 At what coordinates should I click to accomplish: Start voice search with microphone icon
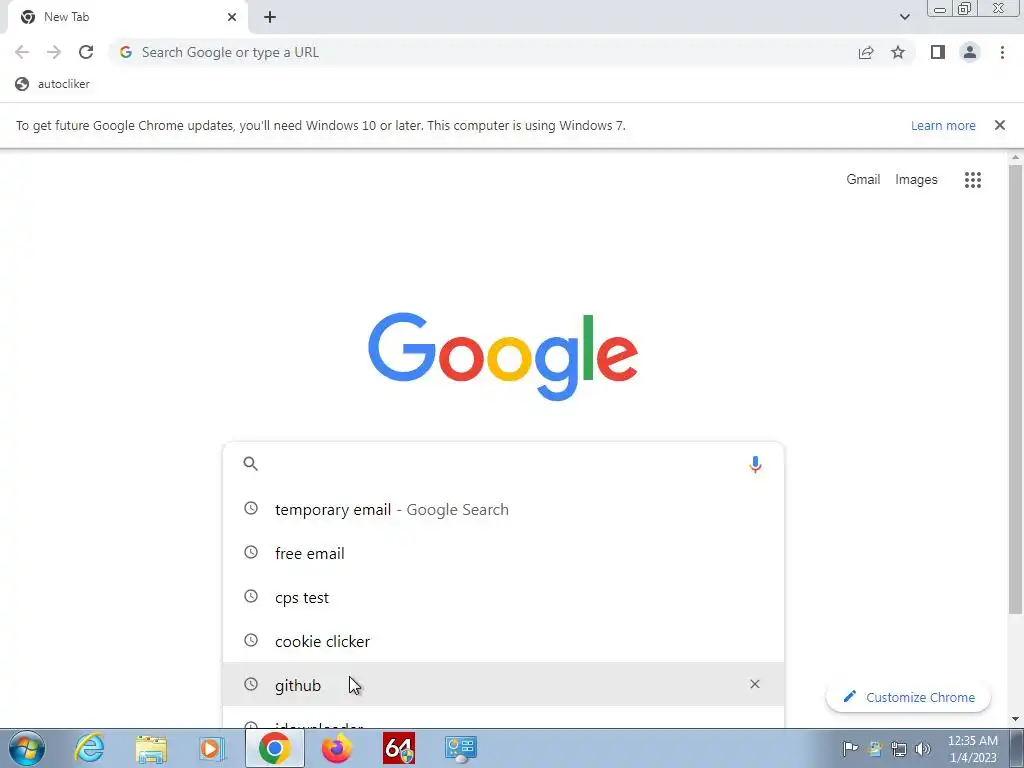(755, 464)
